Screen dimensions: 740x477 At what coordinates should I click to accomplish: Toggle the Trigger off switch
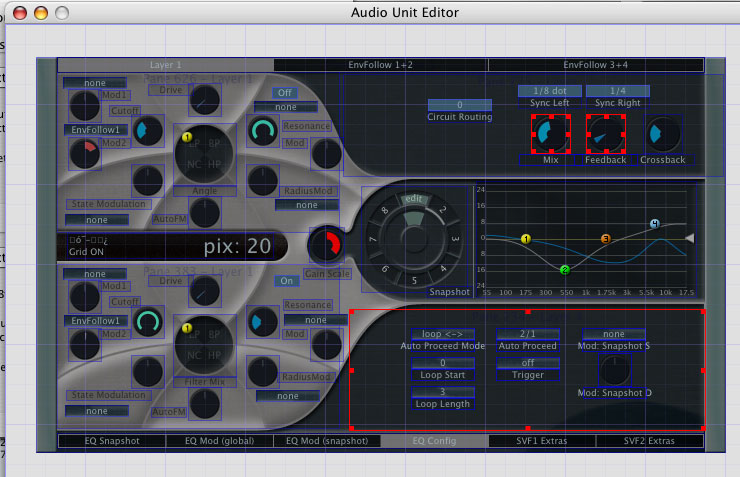[528, 363]
